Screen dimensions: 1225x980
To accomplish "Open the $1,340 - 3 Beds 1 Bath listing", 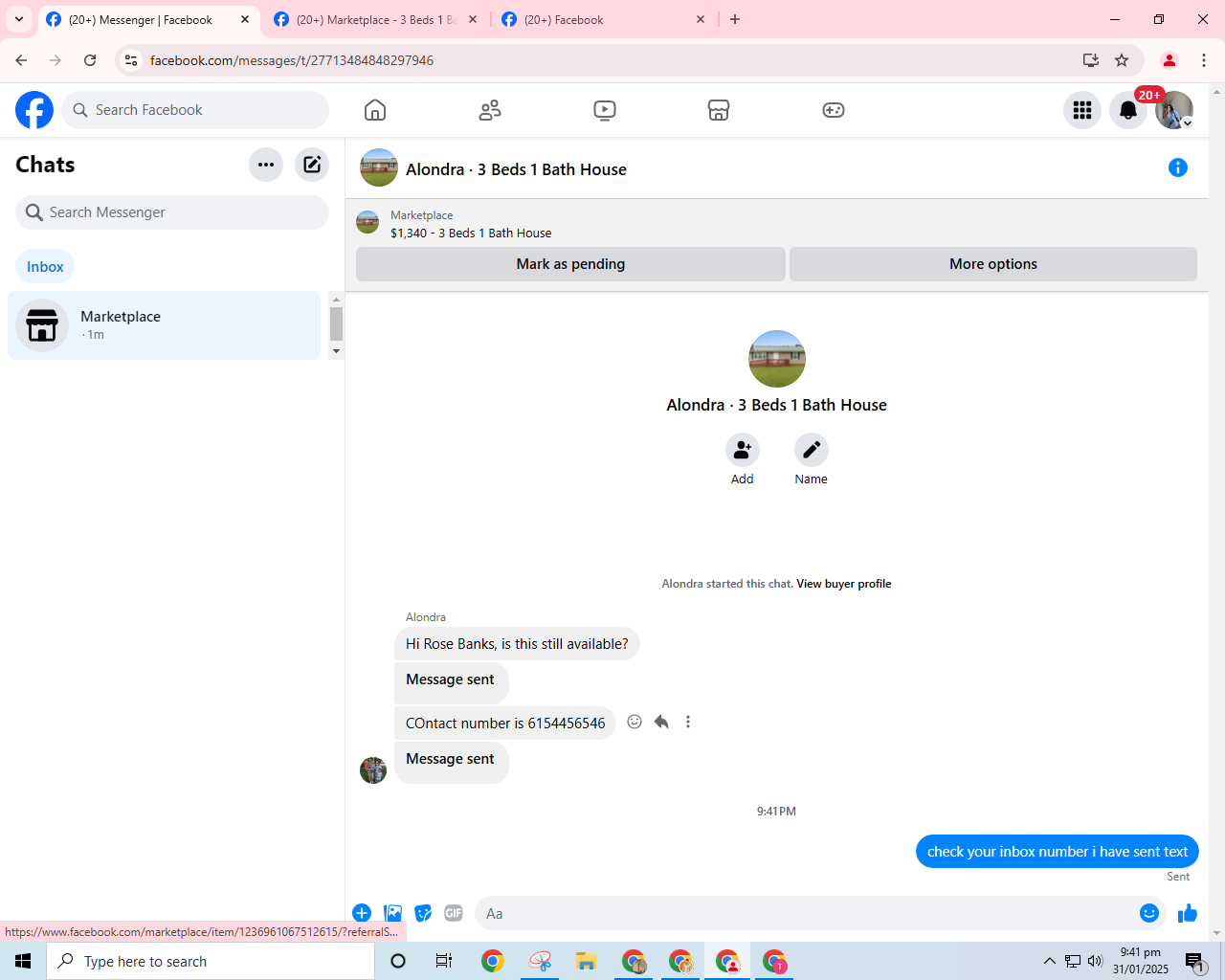I will click(471, 233).
